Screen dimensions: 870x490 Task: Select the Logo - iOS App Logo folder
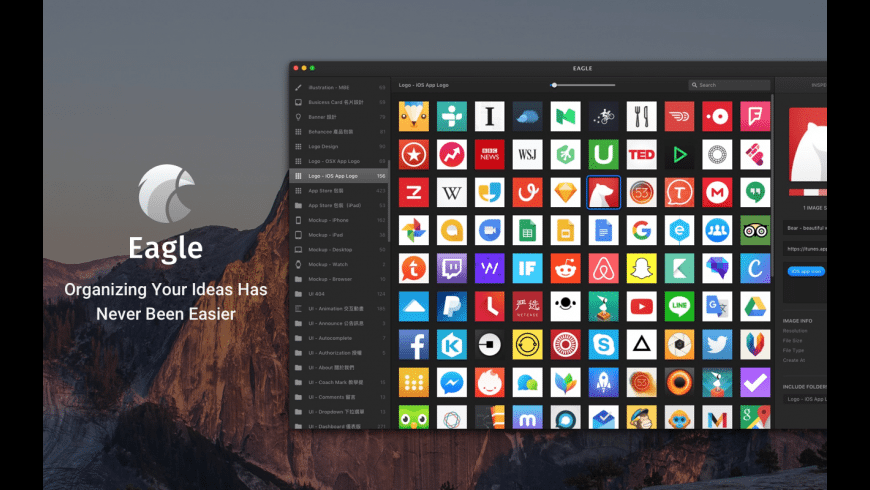[x=339, y=176]
